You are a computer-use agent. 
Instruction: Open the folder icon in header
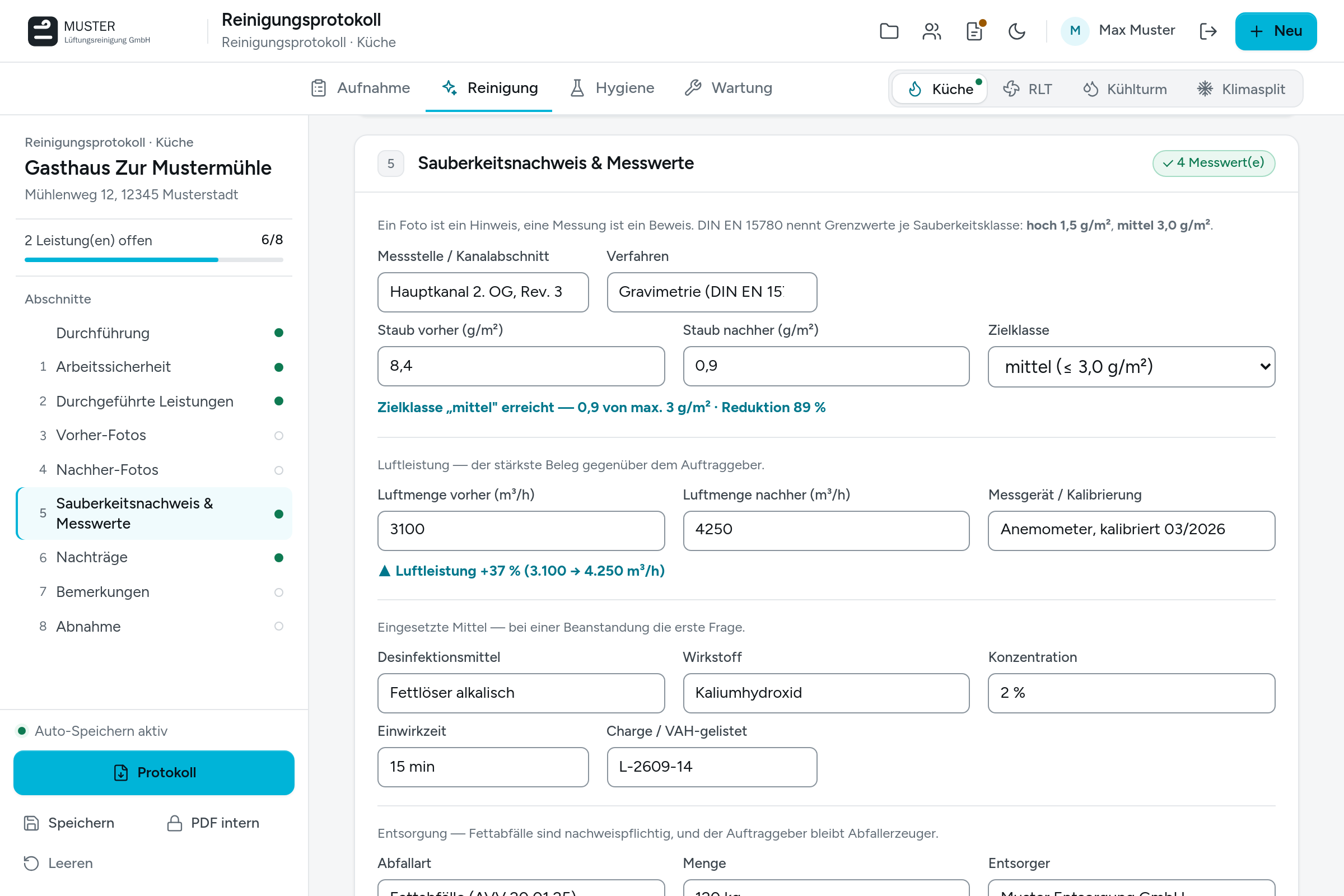[x=889, y=31]
